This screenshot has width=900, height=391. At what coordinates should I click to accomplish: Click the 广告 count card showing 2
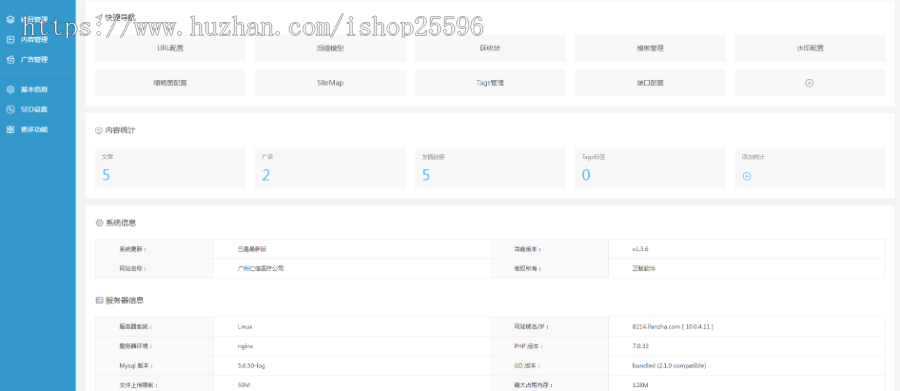tap(330, 168)
